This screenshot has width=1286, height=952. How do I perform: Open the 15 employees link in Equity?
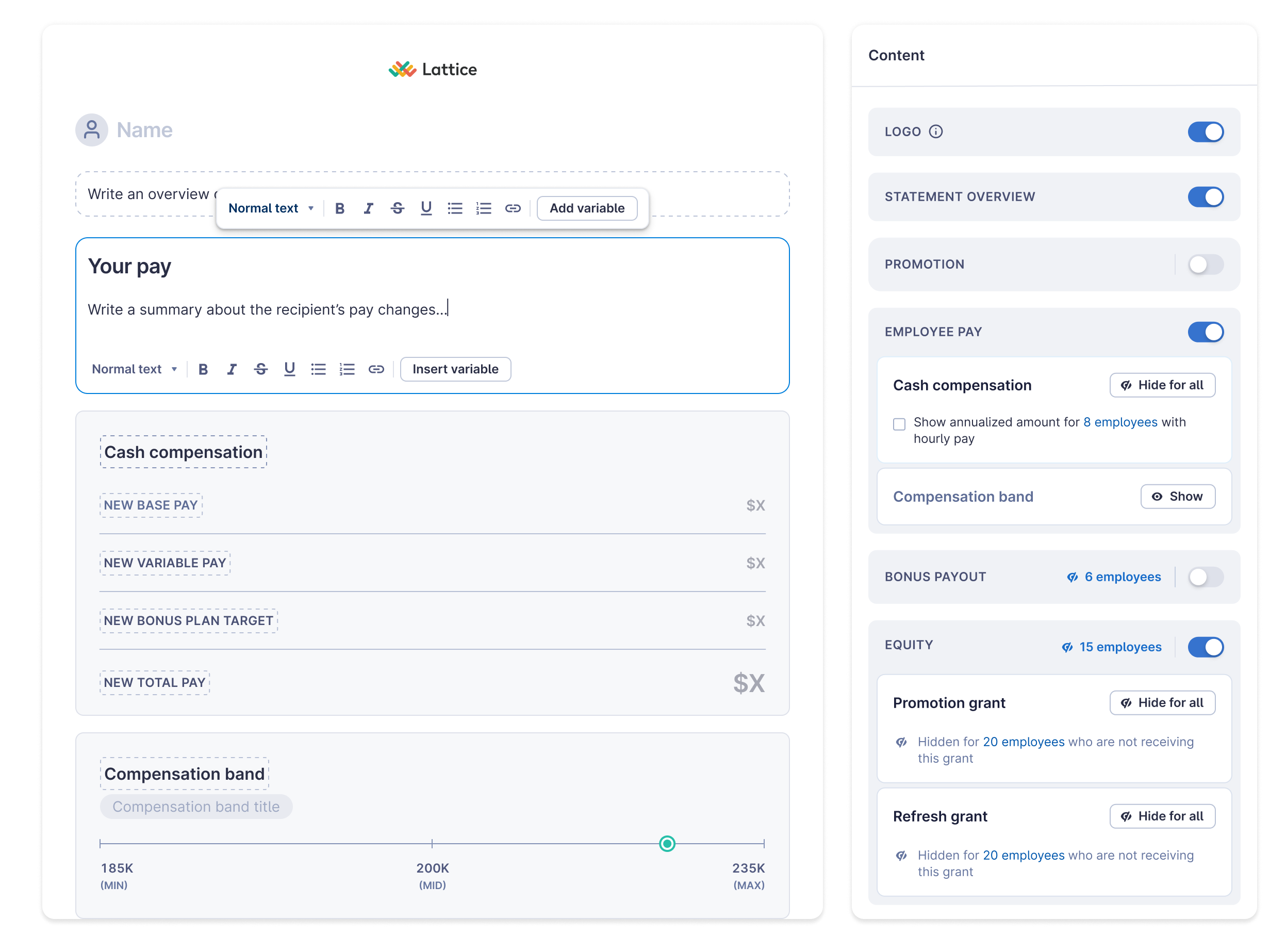click(x=1119, y=647)
